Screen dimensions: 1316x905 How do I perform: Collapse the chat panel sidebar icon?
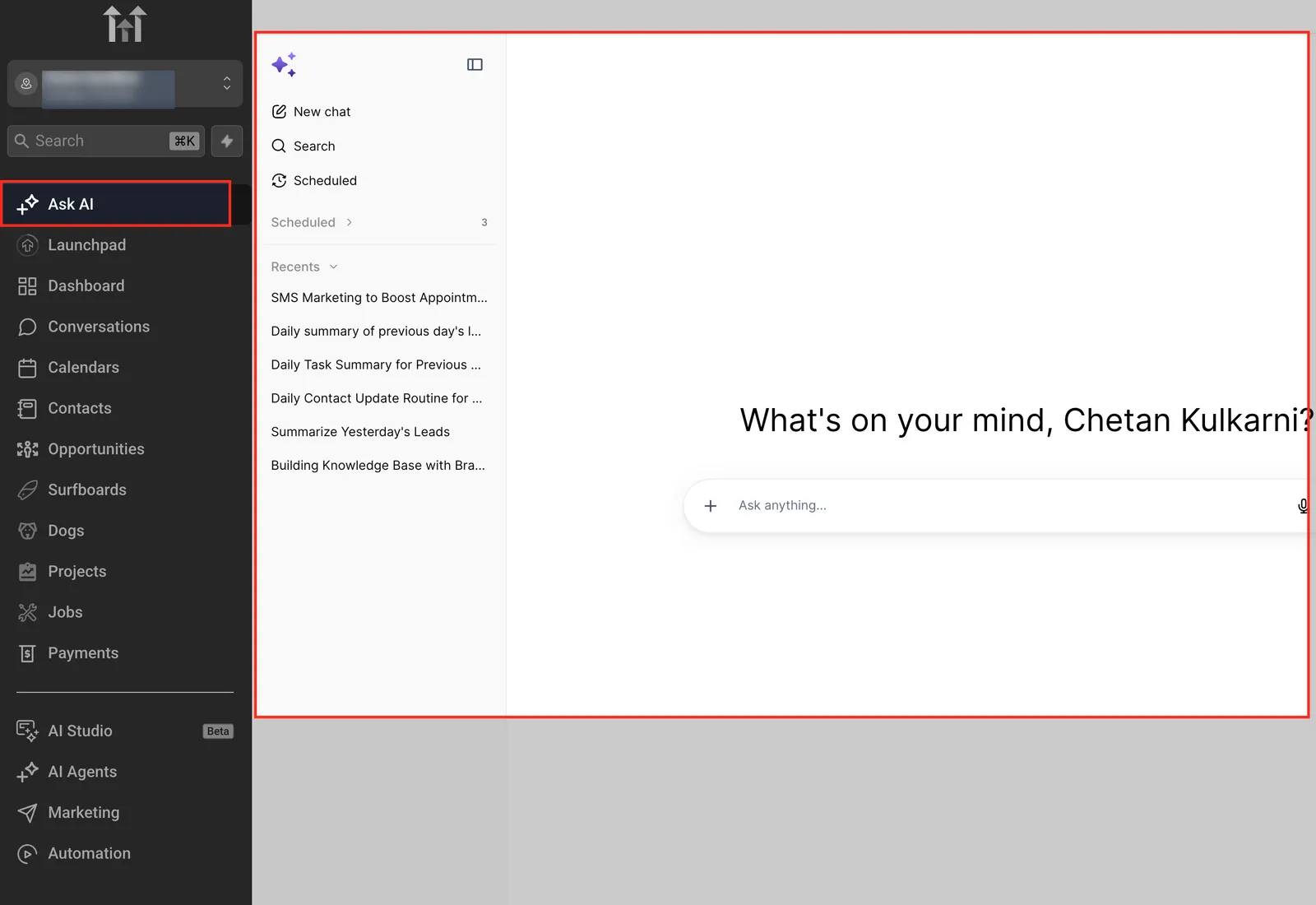coord(475,65)
